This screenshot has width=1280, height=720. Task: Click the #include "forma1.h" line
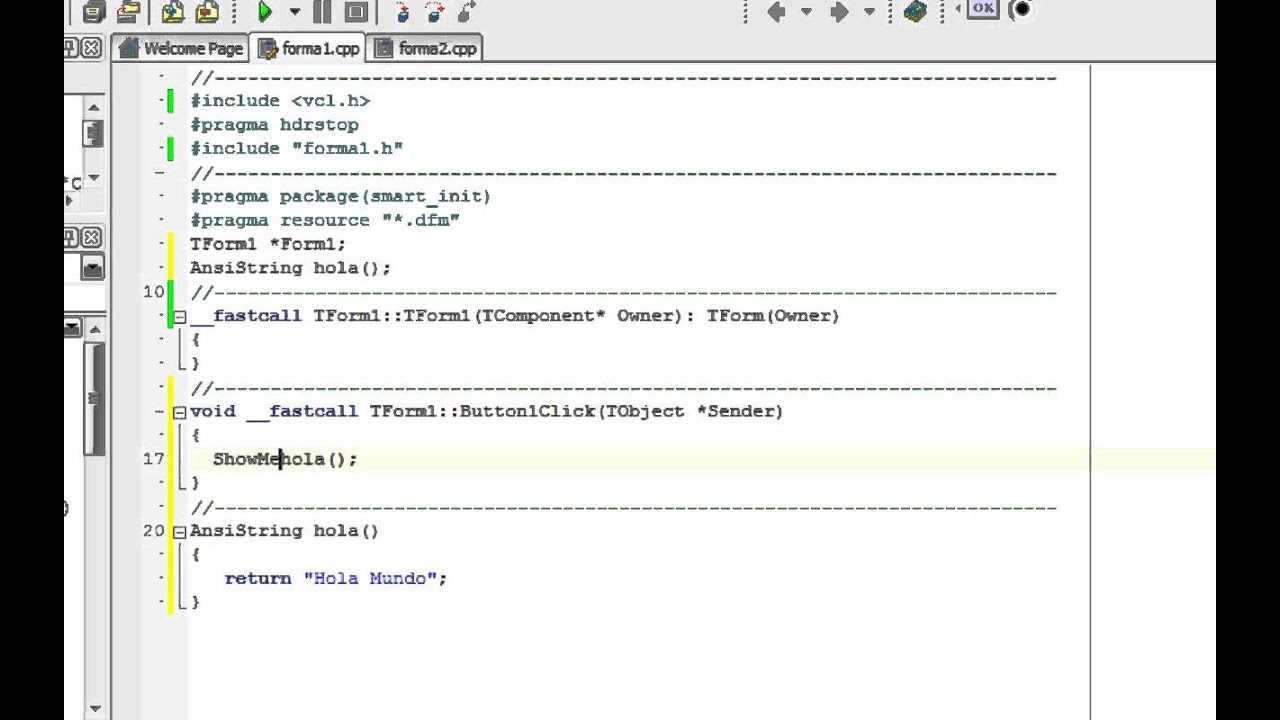[297, 149]
